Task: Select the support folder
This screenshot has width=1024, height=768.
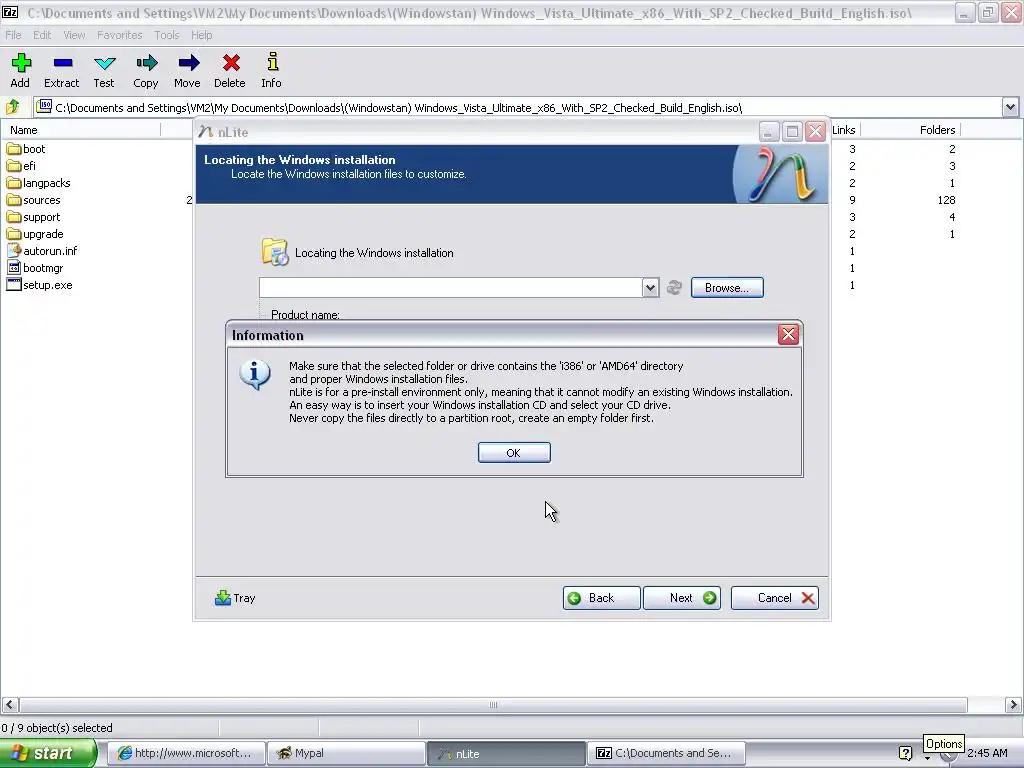Action: [33, 217]
